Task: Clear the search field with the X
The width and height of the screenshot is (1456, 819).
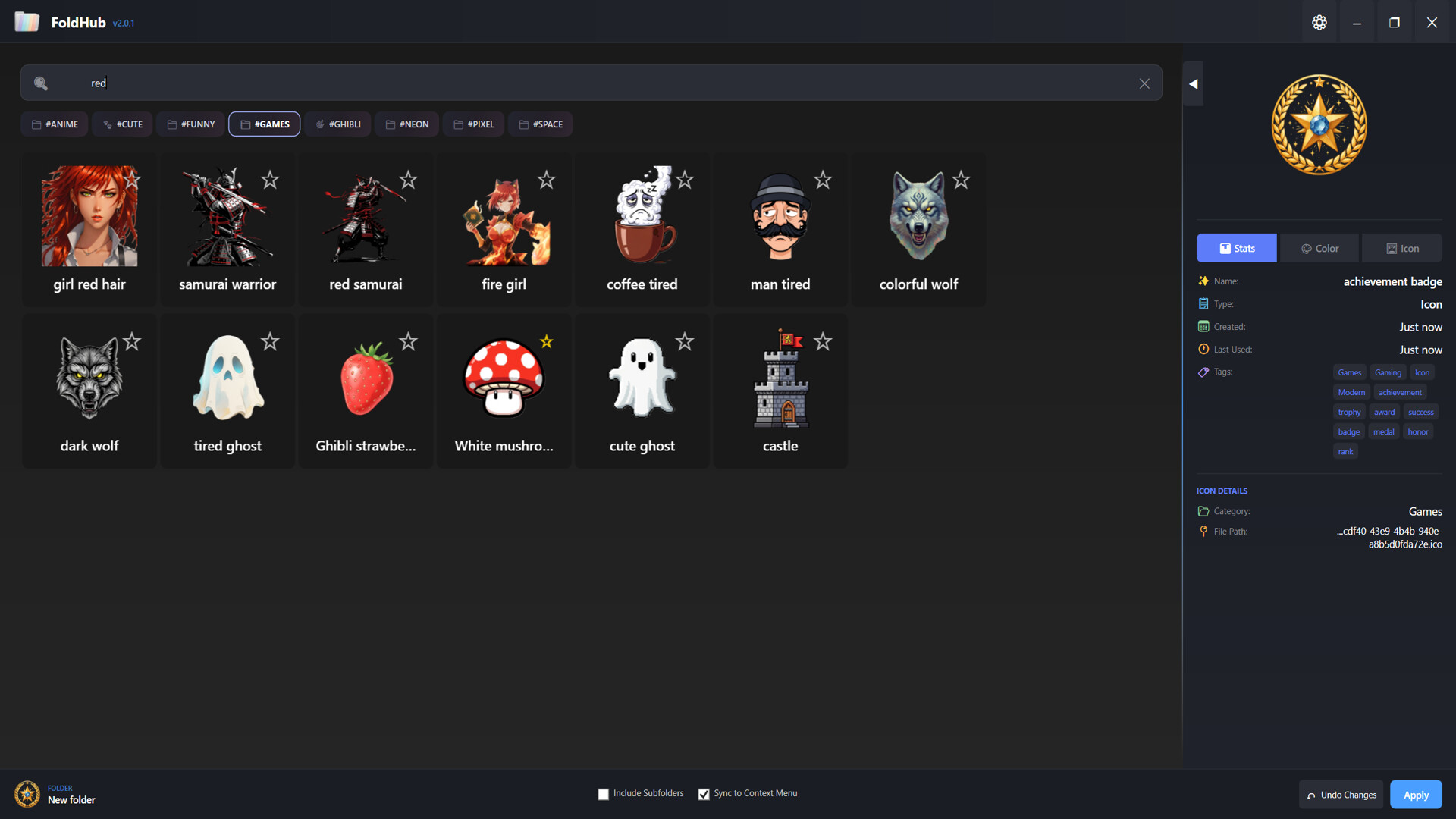Action: (1144, 83)
